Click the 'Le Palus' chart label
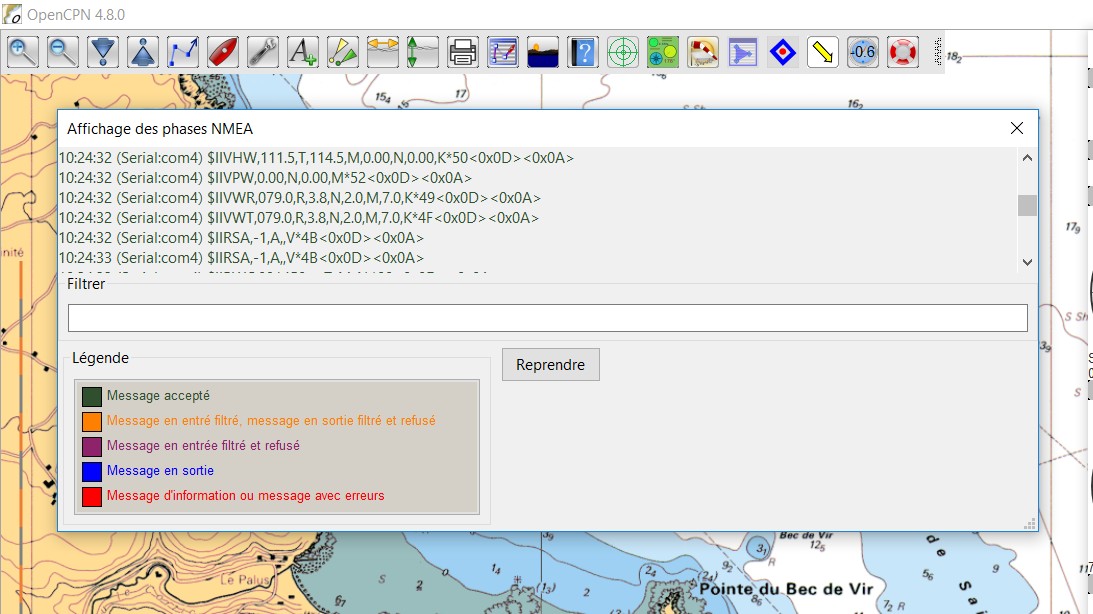This screenshot has width=1093, height=614. tap(245, 580)
